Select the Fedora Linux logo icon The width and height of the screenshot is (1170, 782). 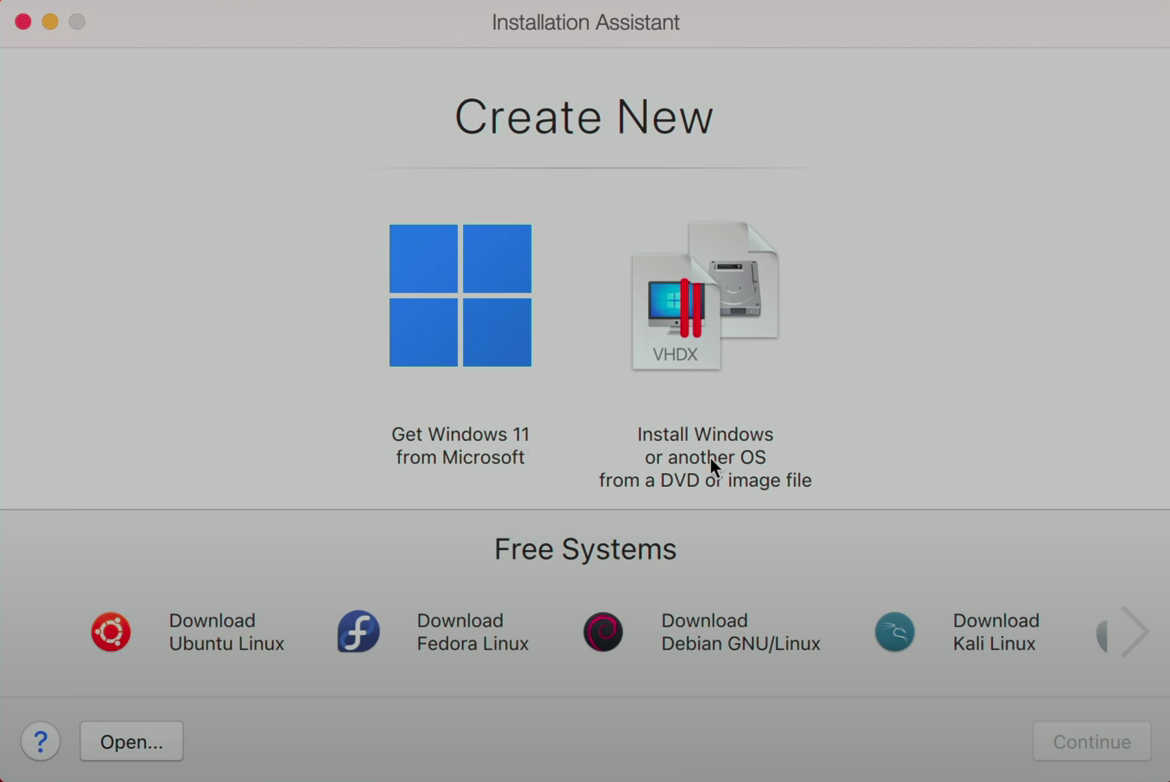[x=358, y=632]
